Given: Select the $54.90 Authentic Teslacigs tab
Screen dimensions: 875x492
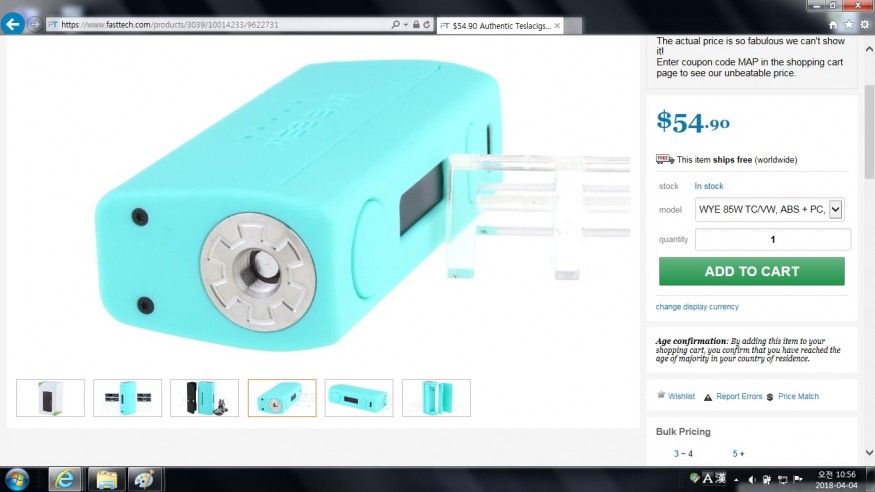Looking at the screenshot, I should (500, 26).
